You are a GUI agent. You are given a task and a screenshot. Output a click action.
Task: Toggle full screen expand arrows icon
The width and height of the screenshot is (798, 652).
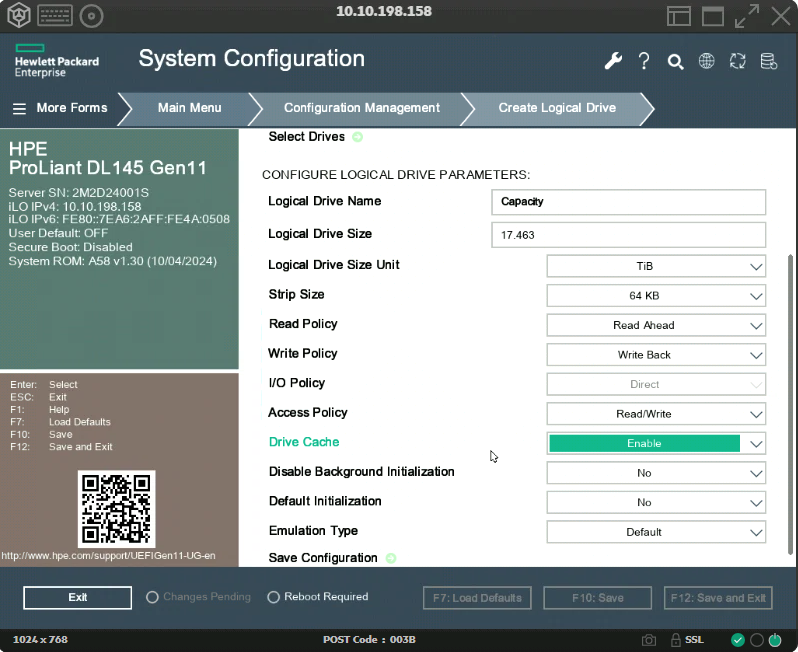[x=747, y=16]
